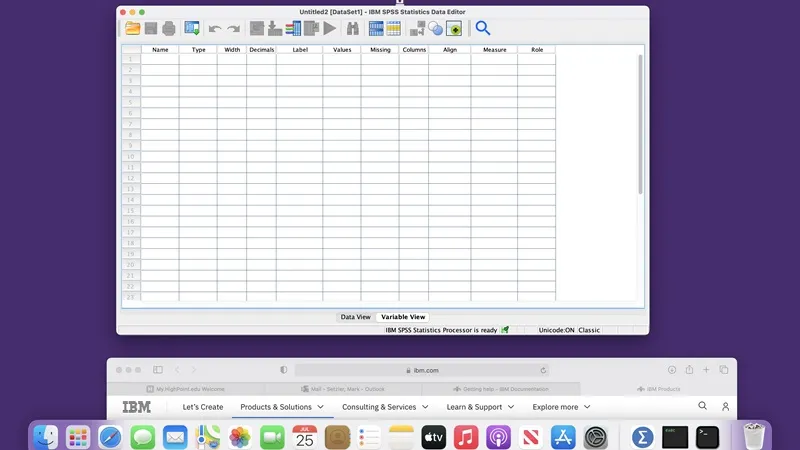Print using the SPSS printer icon
Viewport: 800px width, 450px height.
169,29
